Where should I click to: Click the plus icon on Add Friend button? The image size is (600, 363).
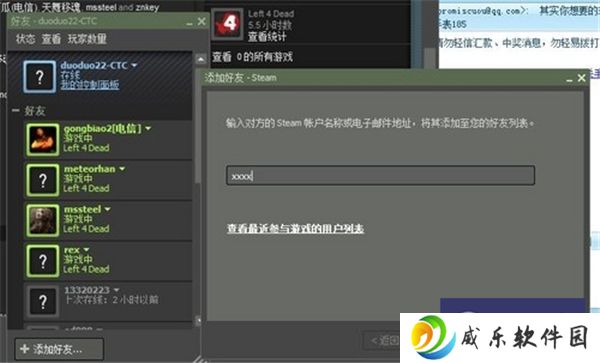(24, 349)
